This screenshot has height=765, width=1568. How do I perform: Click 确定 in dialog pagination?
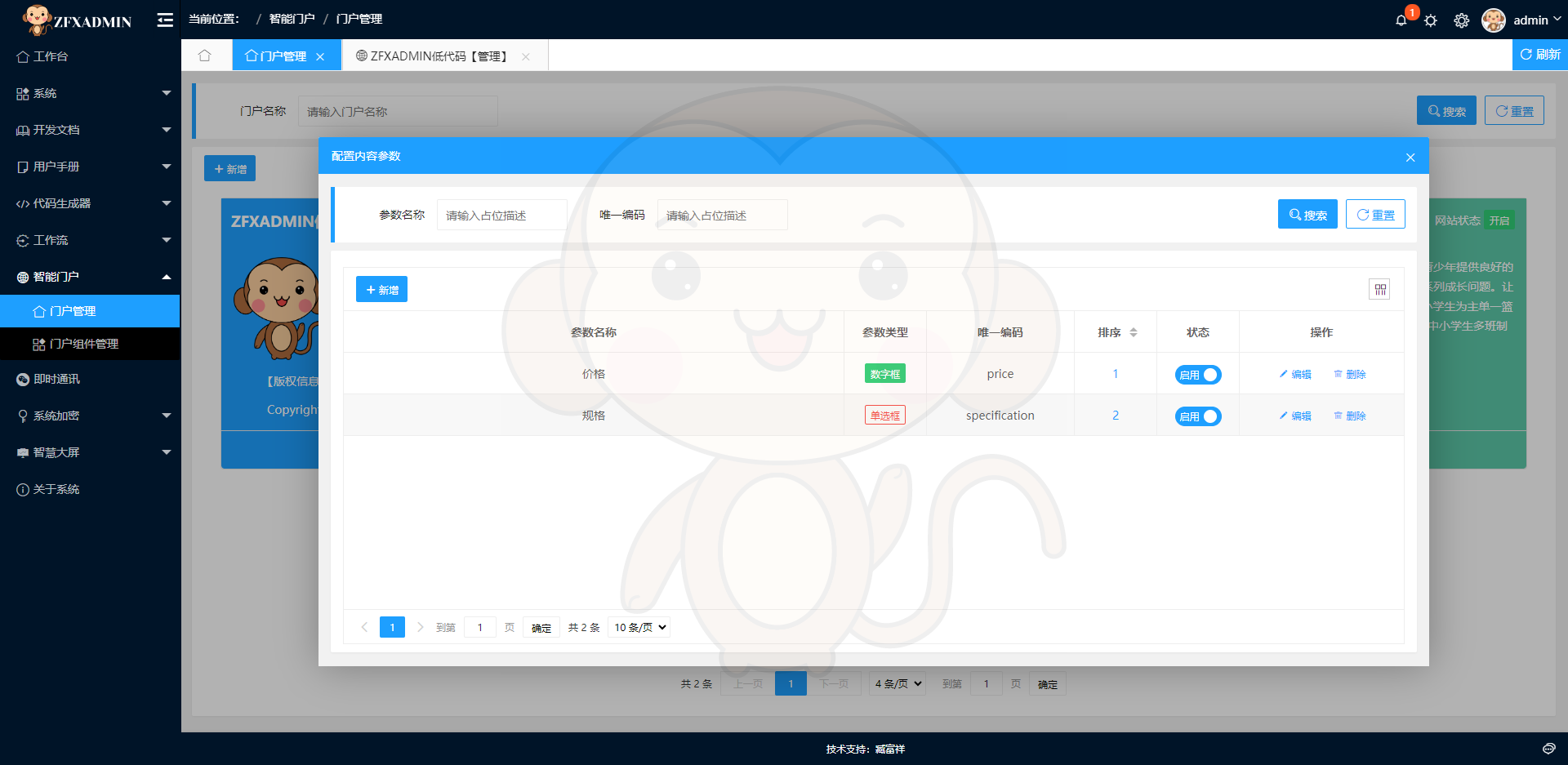(x=541, y=628)
